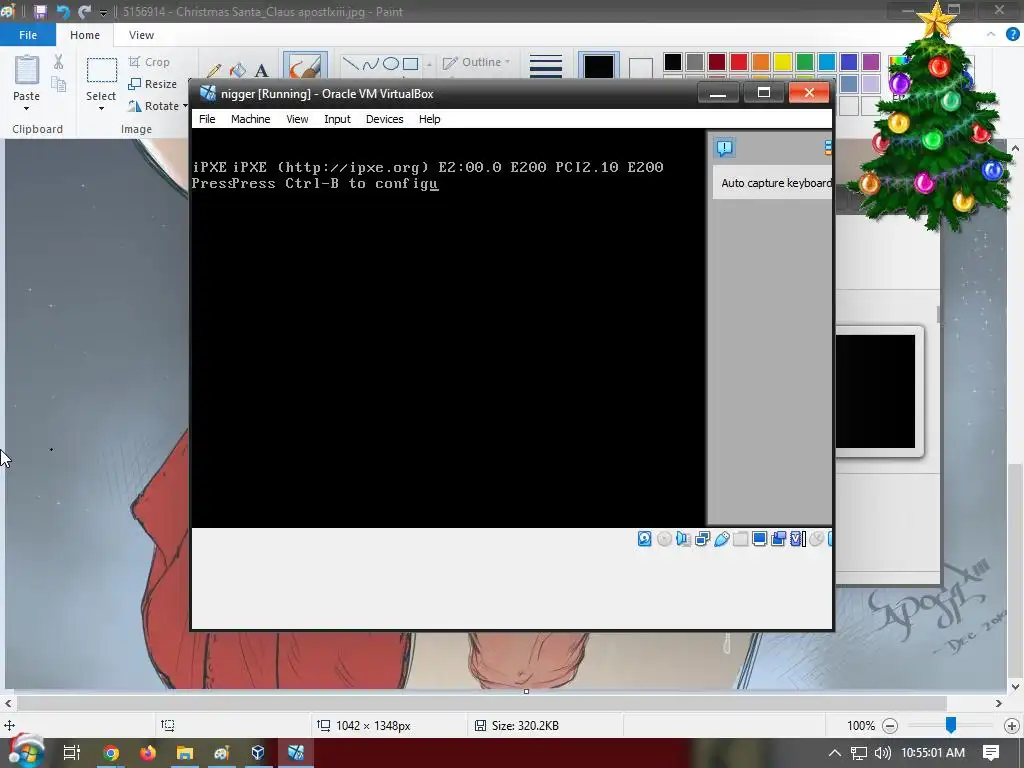Click the hard disk activity icon in VirtualBox

tap(645, 539)
